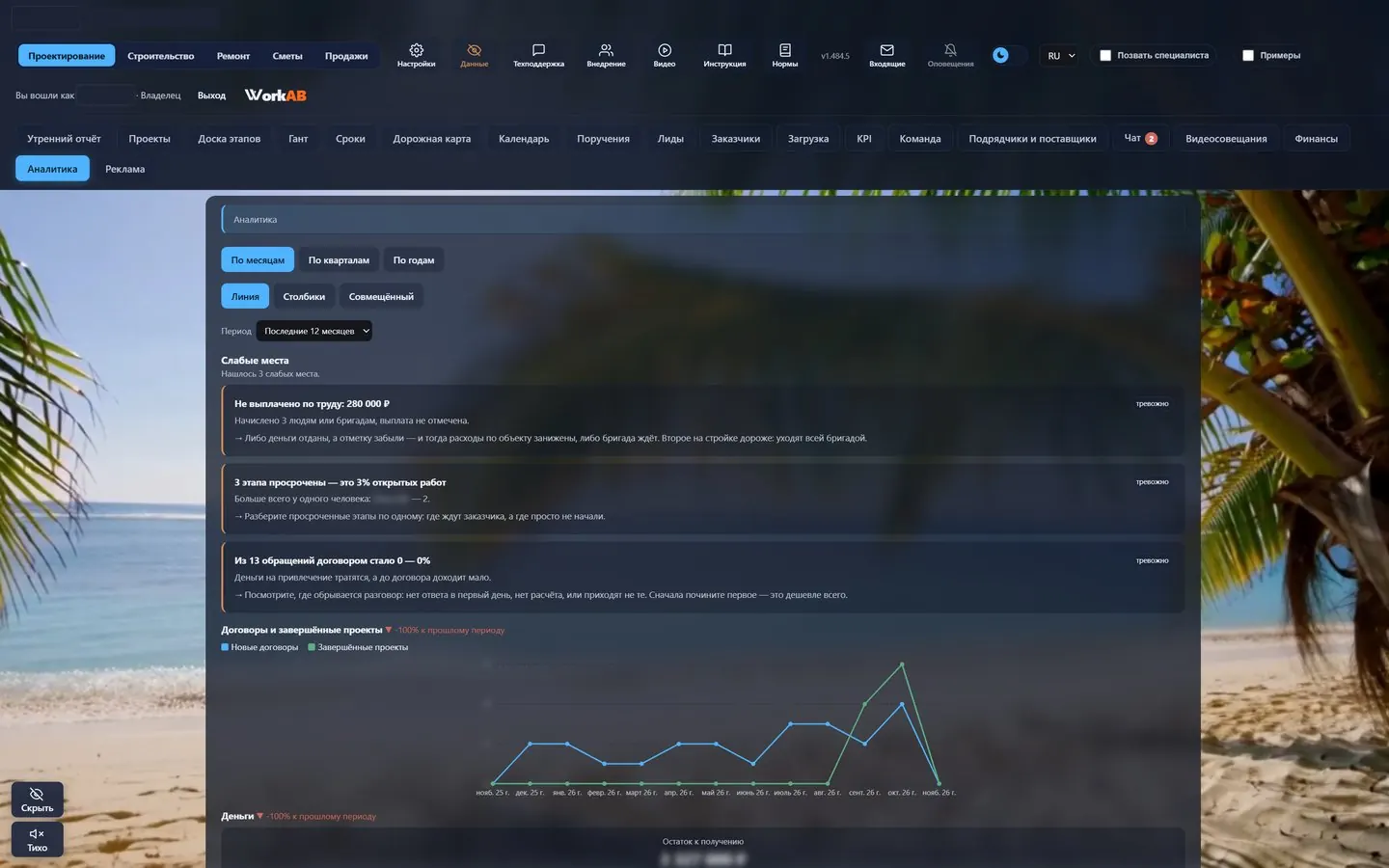Open the Видеосовещания tab
The height and width of the screenshot is (868, 1389).
click(1226, 139)
